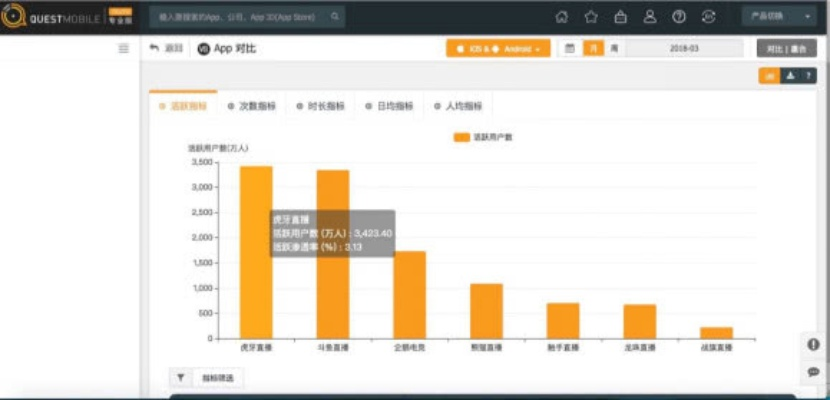Viewport: 830px width, 400px height.
Task: Click the shopping bag icon in header
Action: 620,17
